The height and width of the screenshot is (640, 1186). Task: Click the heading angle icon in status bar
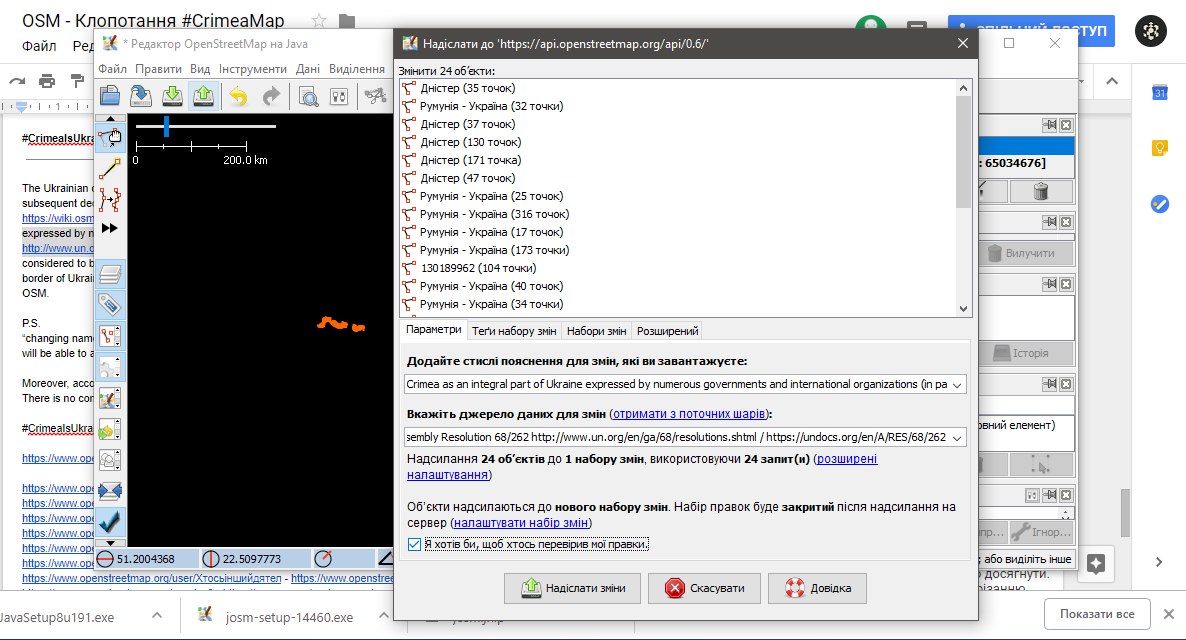tap(323, 559)
